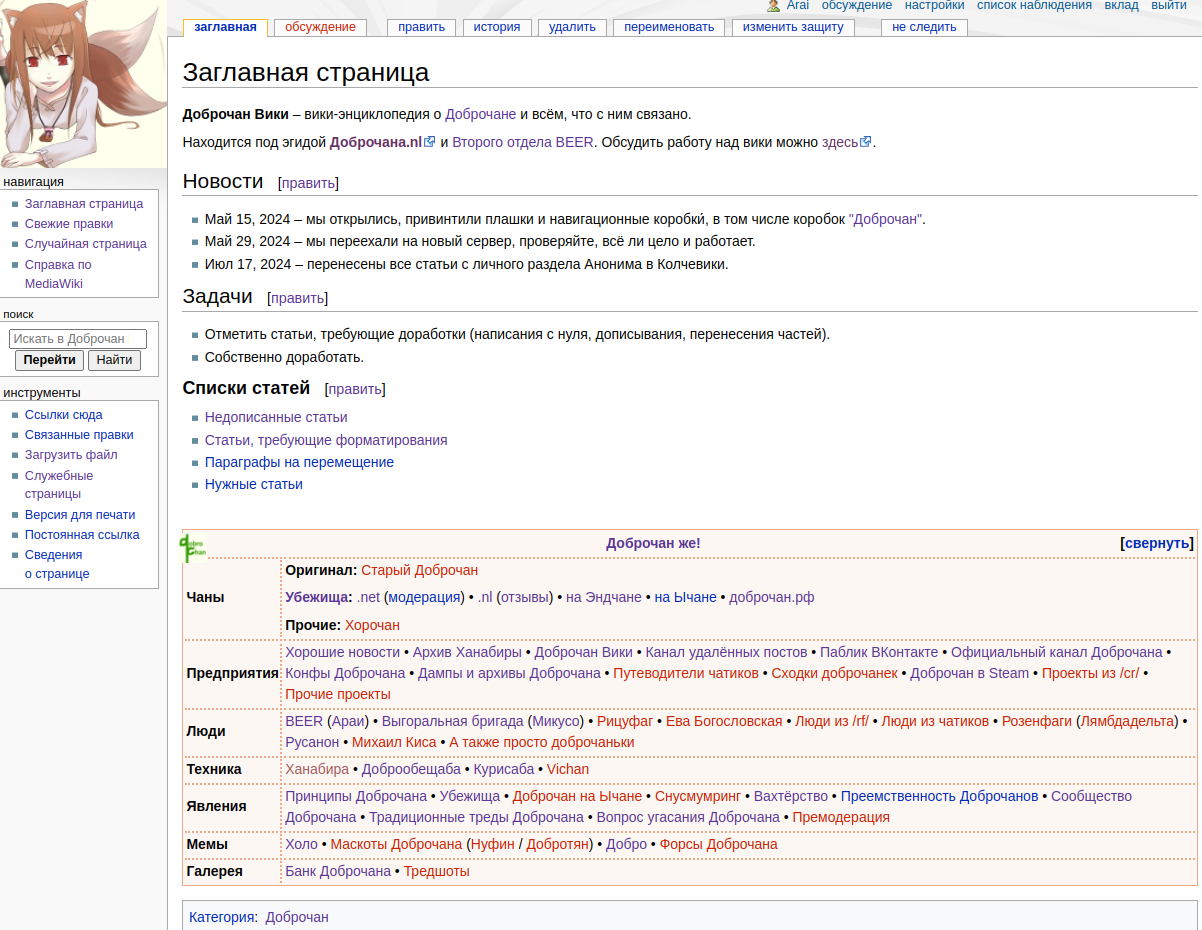The image size is (1202, 930).
Task: Edit the "Списки статей" section via its править link
Action: (355, 389)
